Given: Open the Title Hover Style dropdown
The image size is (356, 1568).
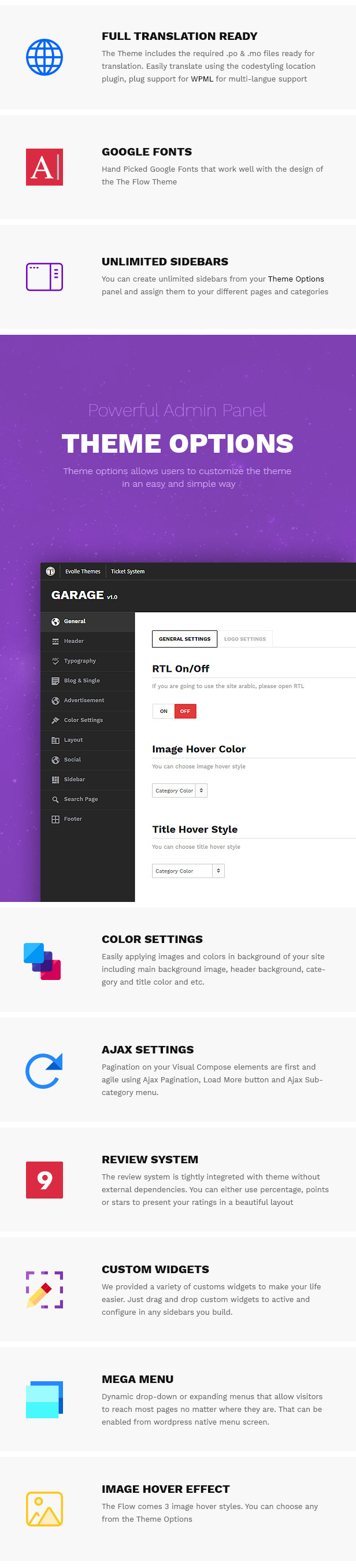Looking at the screenshot, I should point(188,871).
